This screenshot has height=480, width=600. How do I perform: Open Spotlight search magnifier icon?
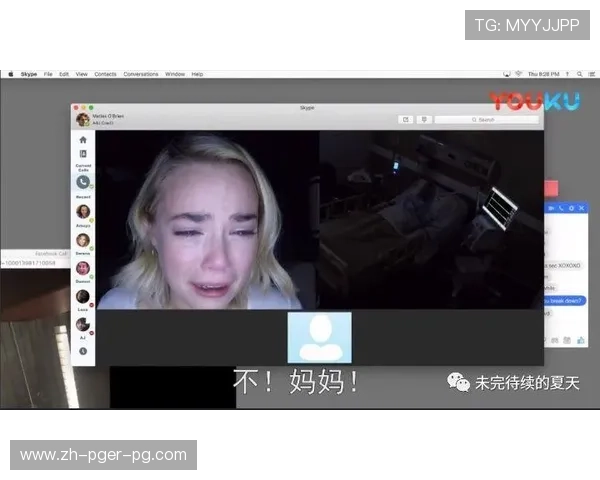[580, 74]
